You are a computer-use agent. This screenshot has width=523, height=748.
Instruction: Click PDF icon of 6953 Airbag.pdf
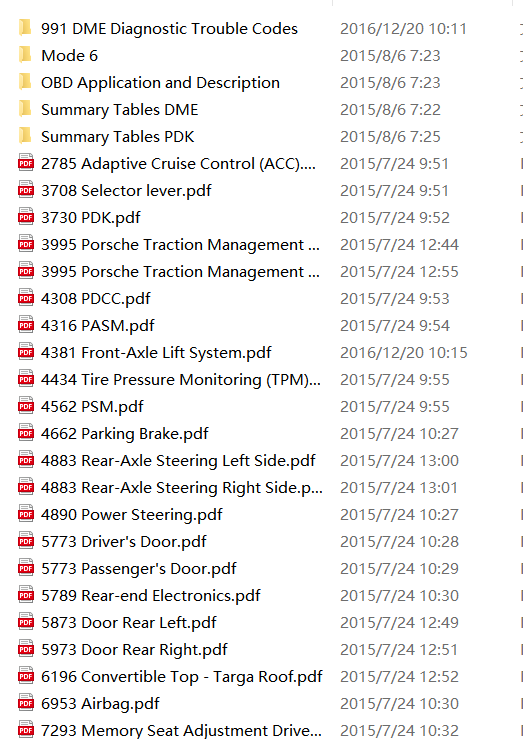coord(26,703)
